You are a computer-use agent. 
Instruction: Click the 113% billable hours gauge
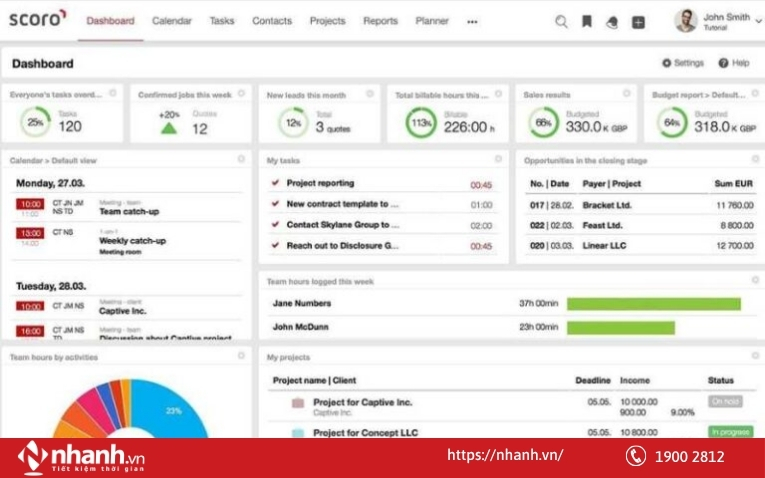point(421,123)
